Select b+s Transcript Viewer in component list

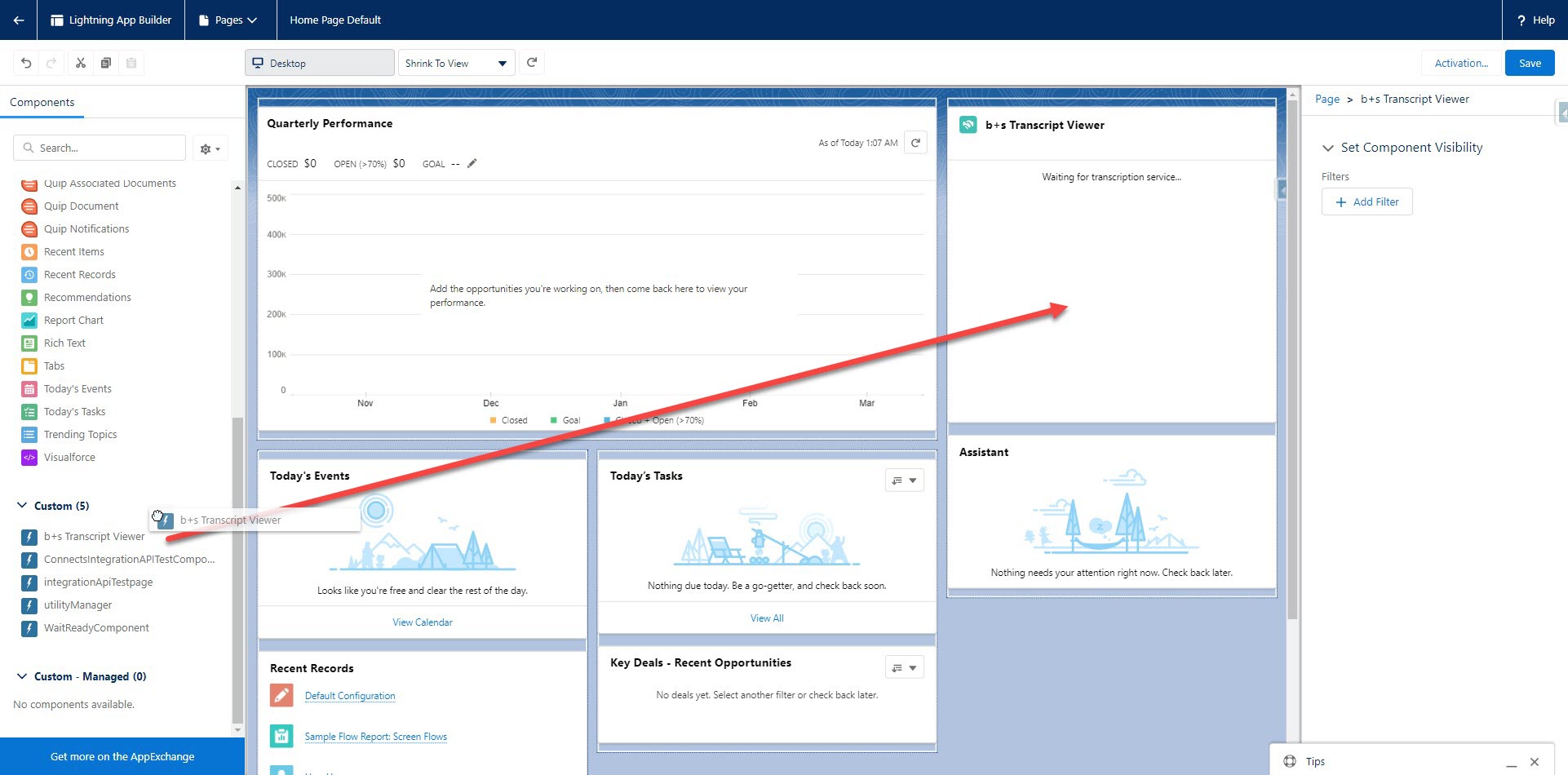[95, 537]
